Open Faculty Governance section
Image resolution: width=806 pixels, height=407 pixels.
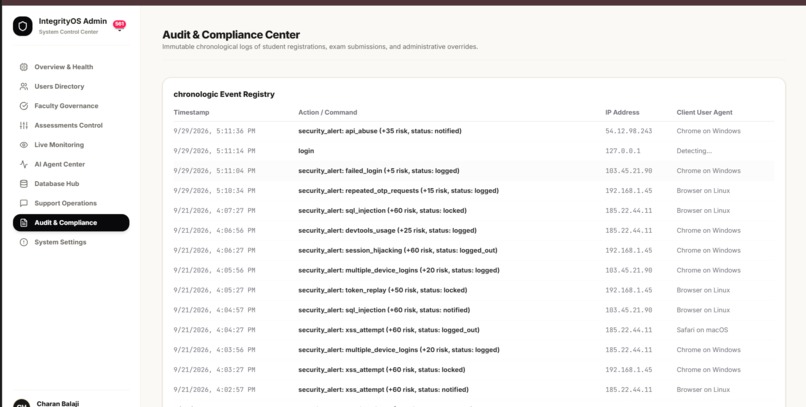coord(71,106)
